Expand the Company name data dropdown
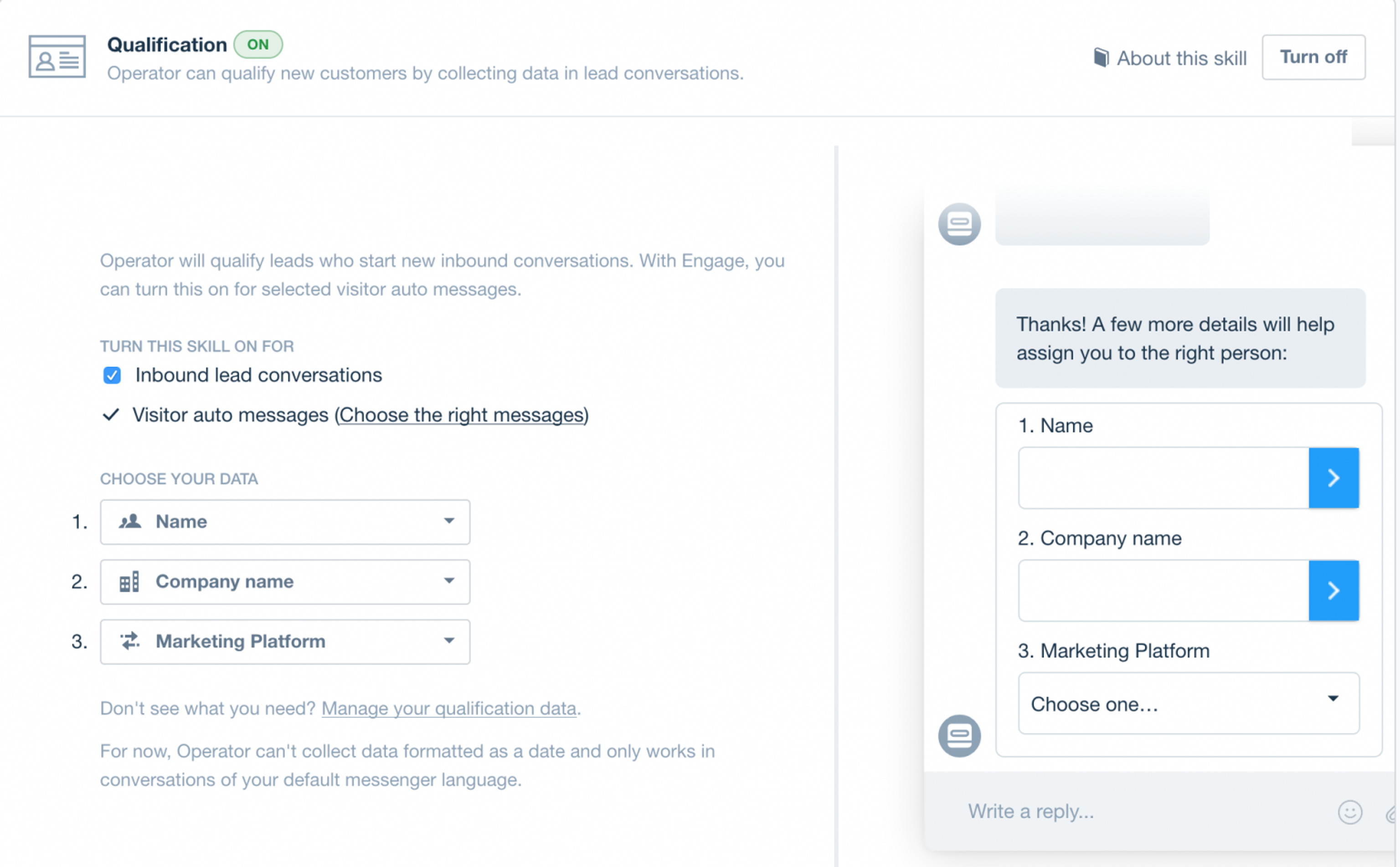Image resolution: width=1400 pixels, height=867 pixels. pos(285,582)
